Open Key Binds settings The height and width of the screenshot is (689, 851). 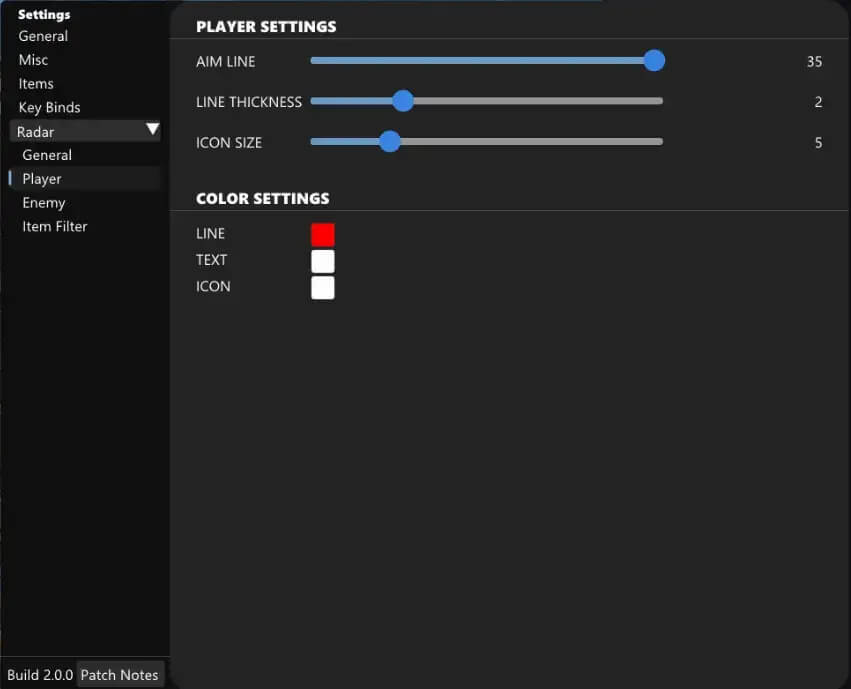click(49, 107)
